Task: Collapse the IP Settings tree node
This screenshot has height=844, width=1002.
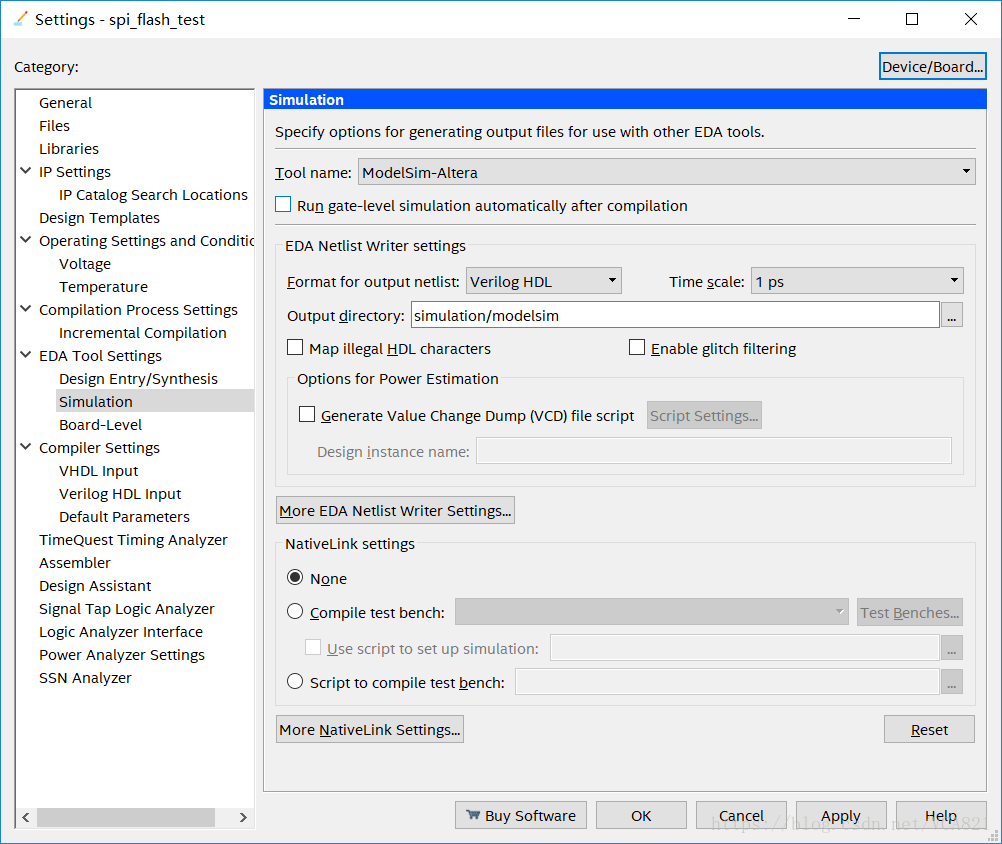Action: point(26,171)
